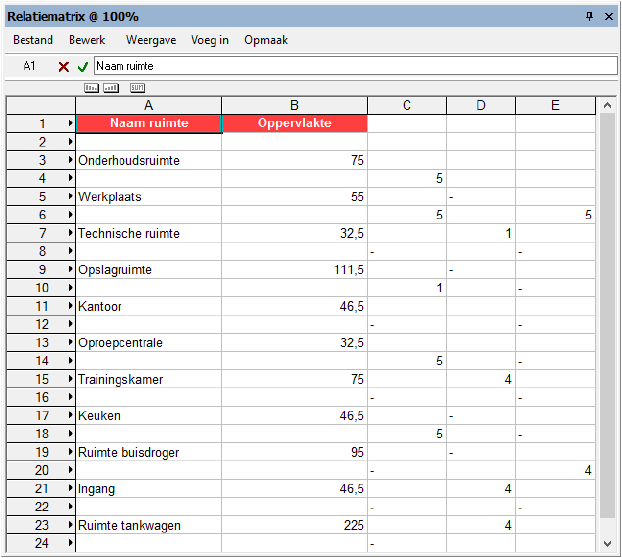The image size is (622, 558).
Task: Expand the row 3 arrow marker
Action: [x=70, y=160]
